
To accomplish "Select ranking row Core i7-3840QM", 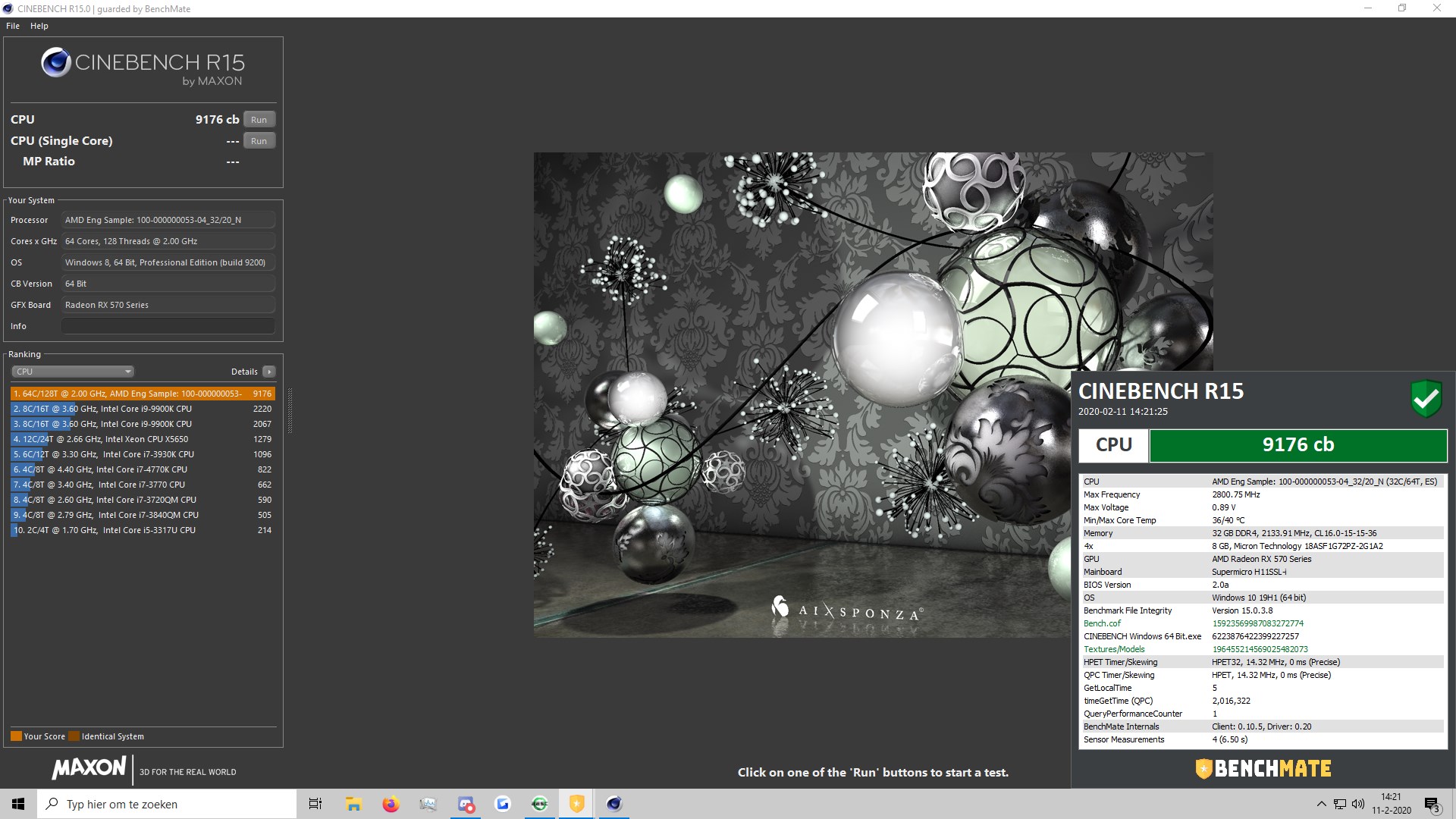I will [x=143, y=515].
